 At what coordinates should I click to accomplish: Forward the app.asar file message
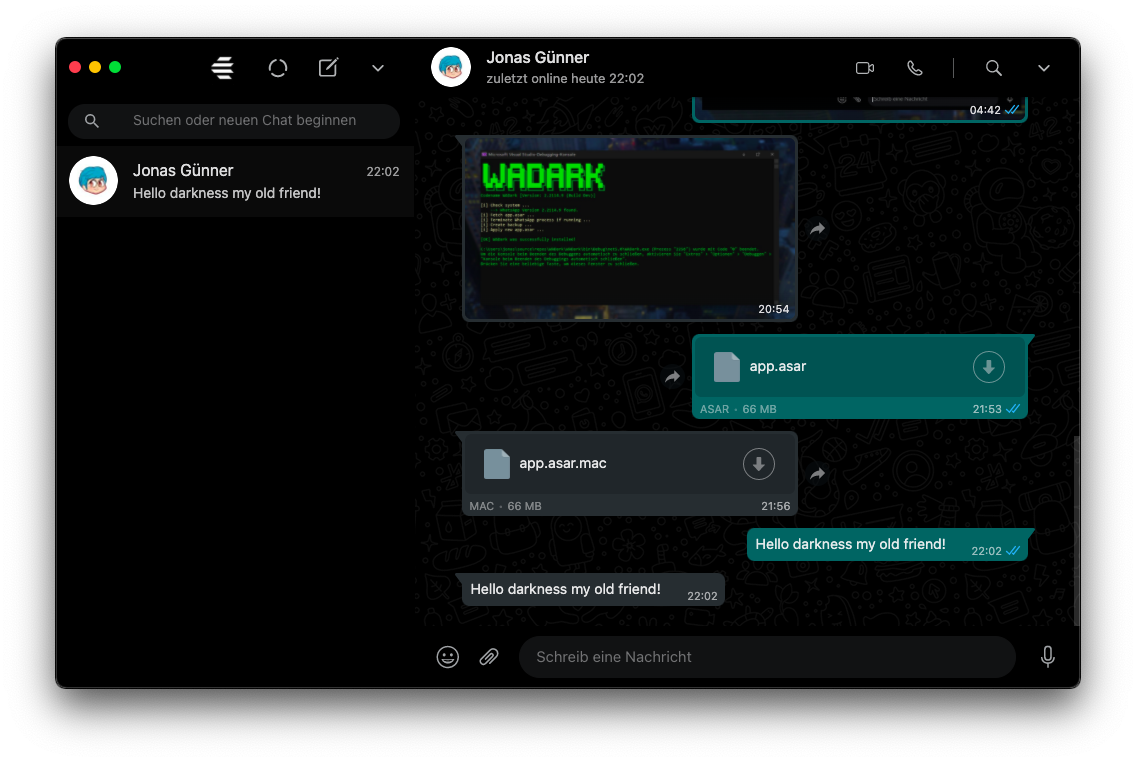[x=672, y=377]
